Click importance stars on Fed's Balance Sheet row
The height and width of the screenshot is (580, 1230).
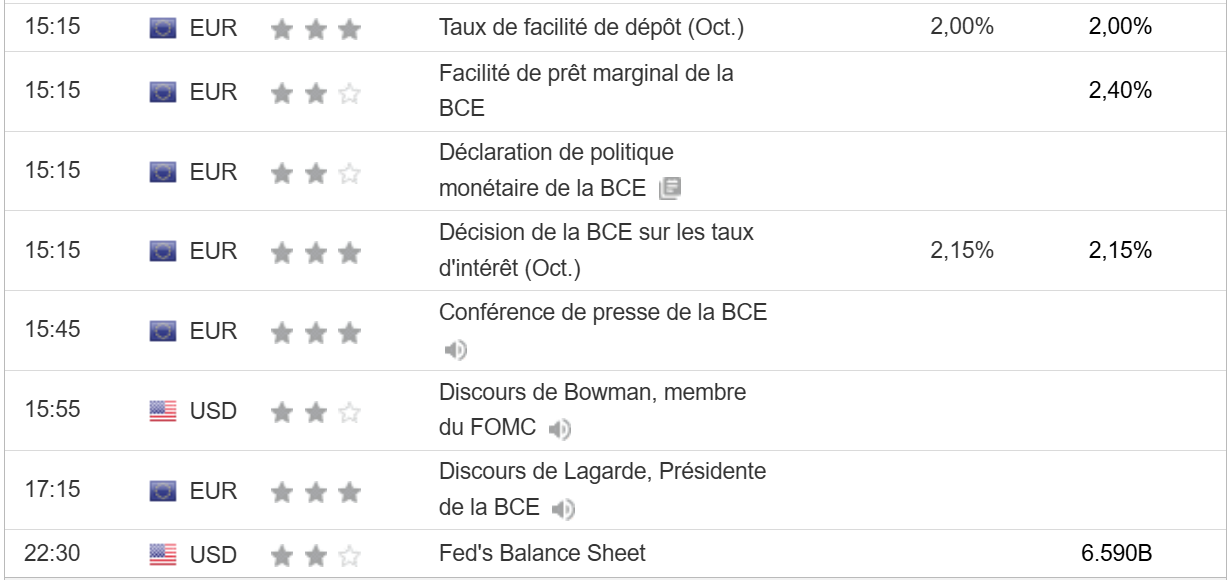pyautogui.click(x=314, y=553)
